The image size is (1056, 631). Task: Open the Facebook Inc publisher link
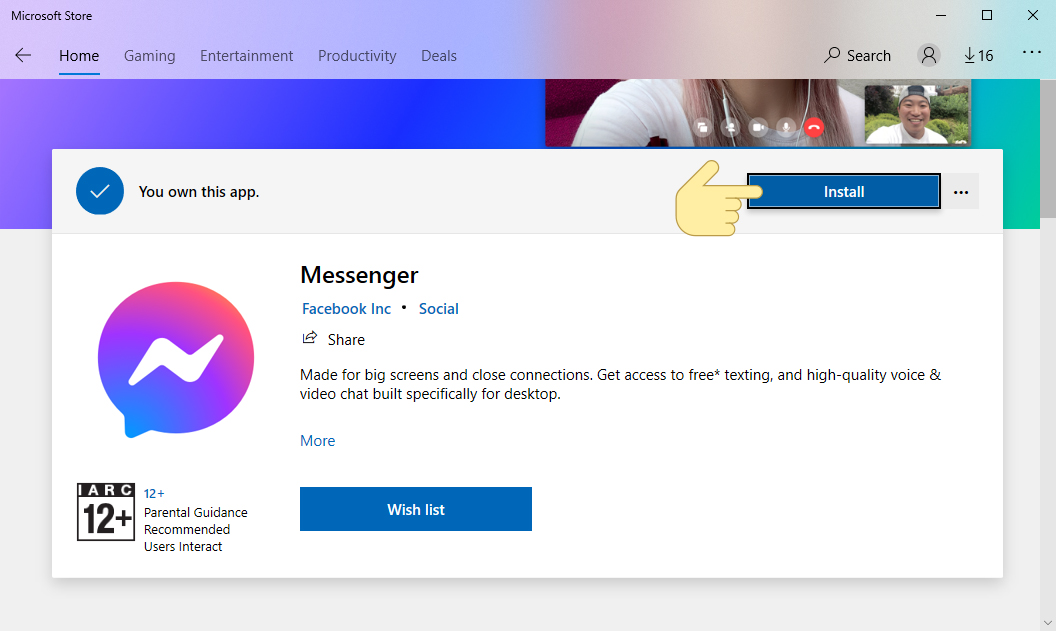pos(346,308)
